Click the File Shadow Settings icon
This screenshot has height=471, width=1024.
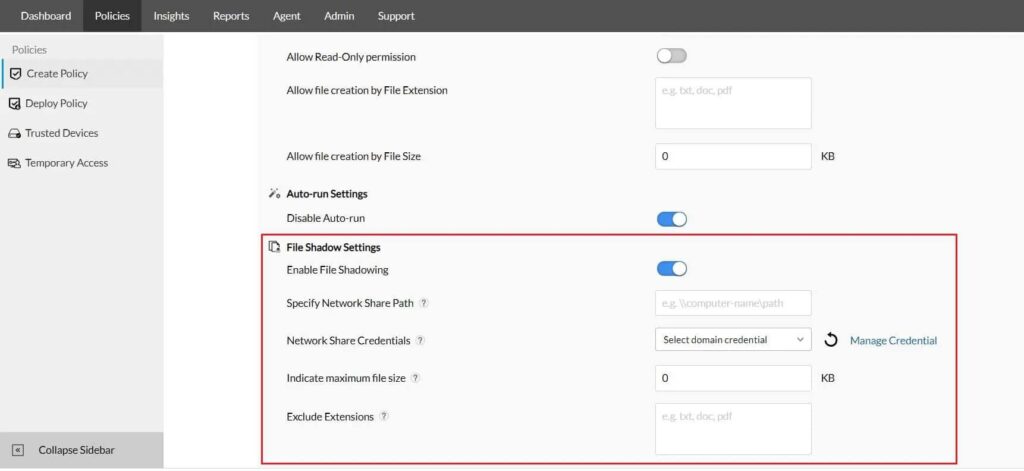point(274,247)
